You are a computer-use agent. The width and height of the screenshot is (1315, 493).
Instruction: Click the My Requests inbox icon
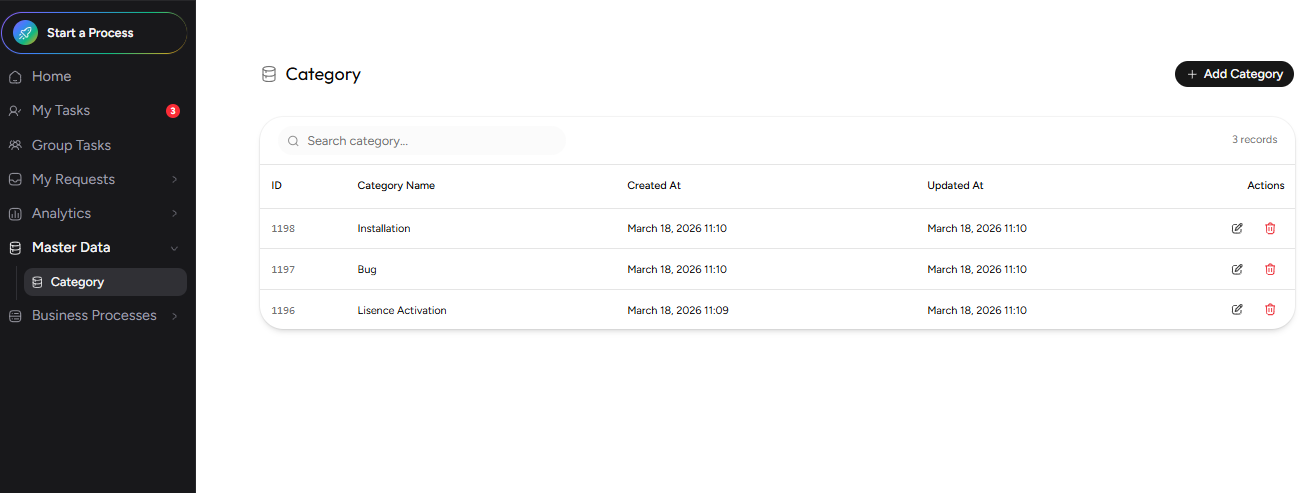pyautogui.click(x=15, y=180)
